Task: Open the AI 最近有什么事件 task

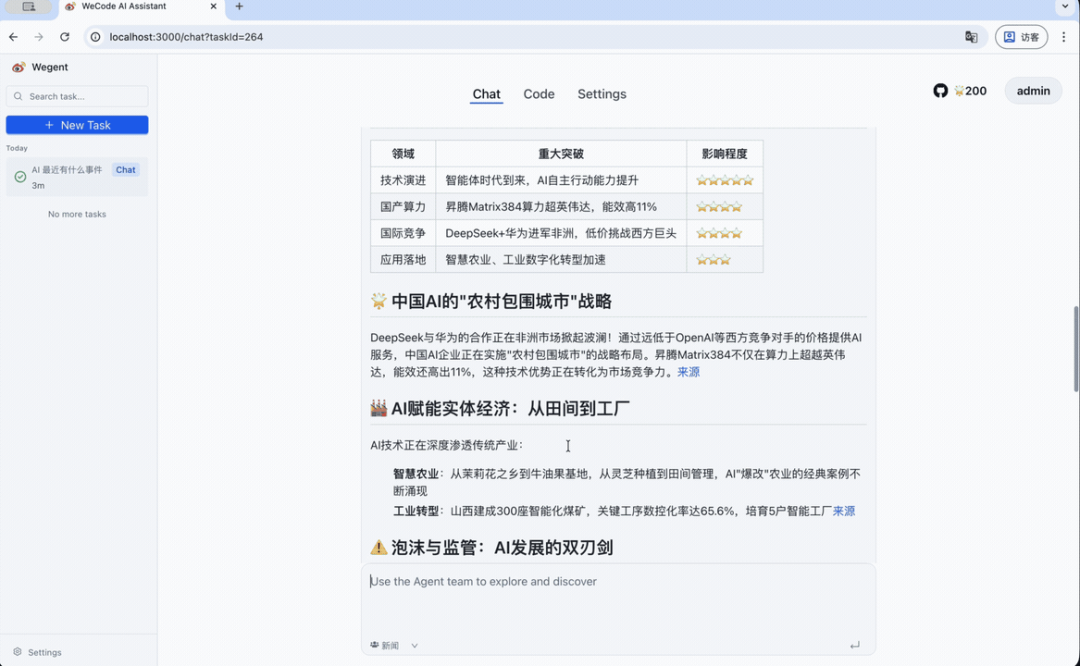Action: [x=77, y=177]
